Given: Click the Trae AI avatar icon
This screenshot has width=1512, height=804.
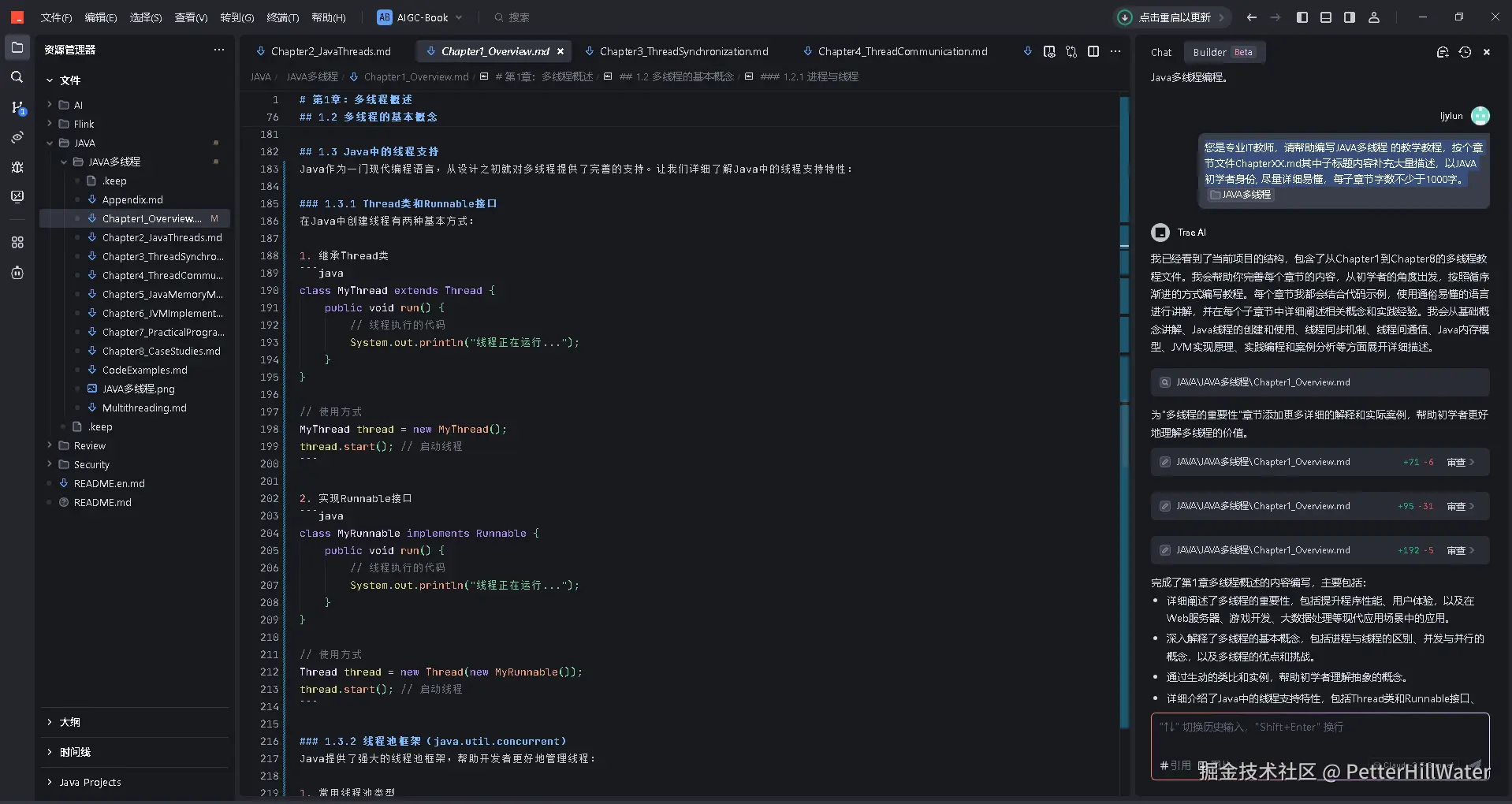Looking at the screenshot, I should (1160, 233).
